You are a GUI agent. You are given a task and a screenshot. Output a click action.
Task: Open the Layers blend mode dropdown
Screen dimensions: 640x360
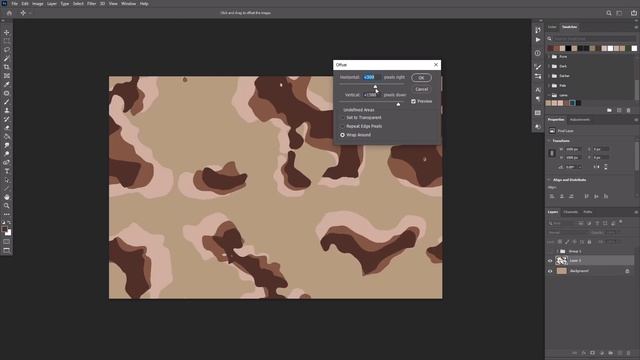(x=568, y=233)
